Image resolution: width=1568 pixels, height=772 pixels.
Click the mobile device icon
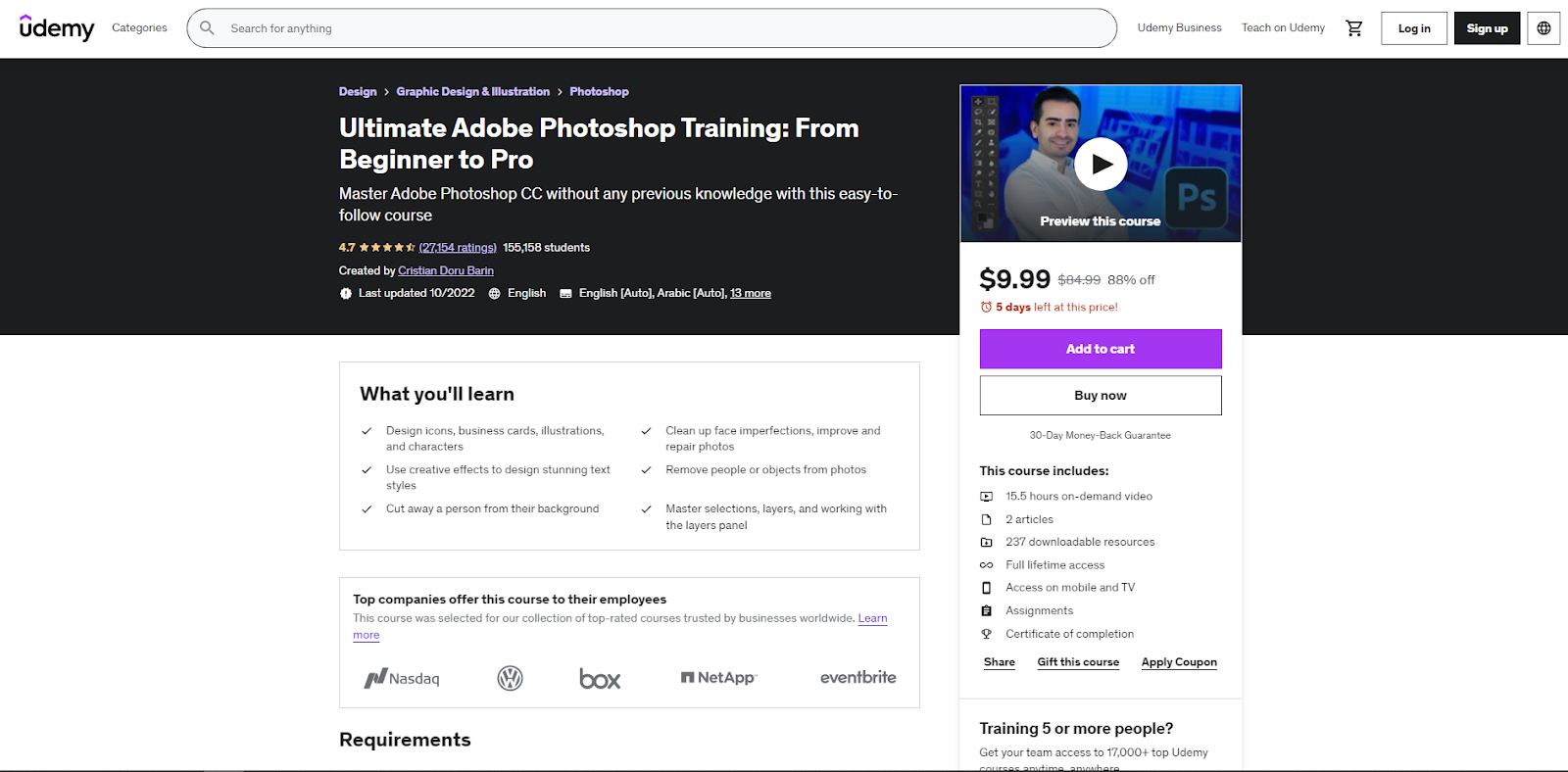(x=987, y=588)
